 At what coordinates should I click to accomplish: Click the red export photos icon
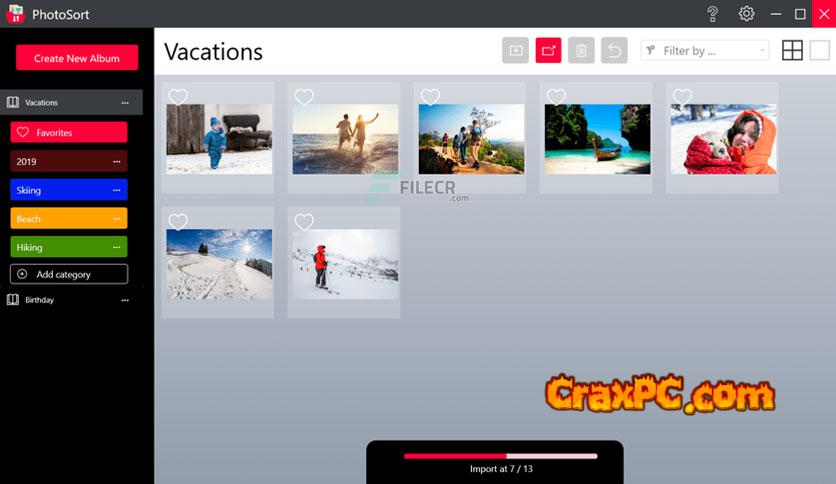pyautogui.click(x=549, y=51)
